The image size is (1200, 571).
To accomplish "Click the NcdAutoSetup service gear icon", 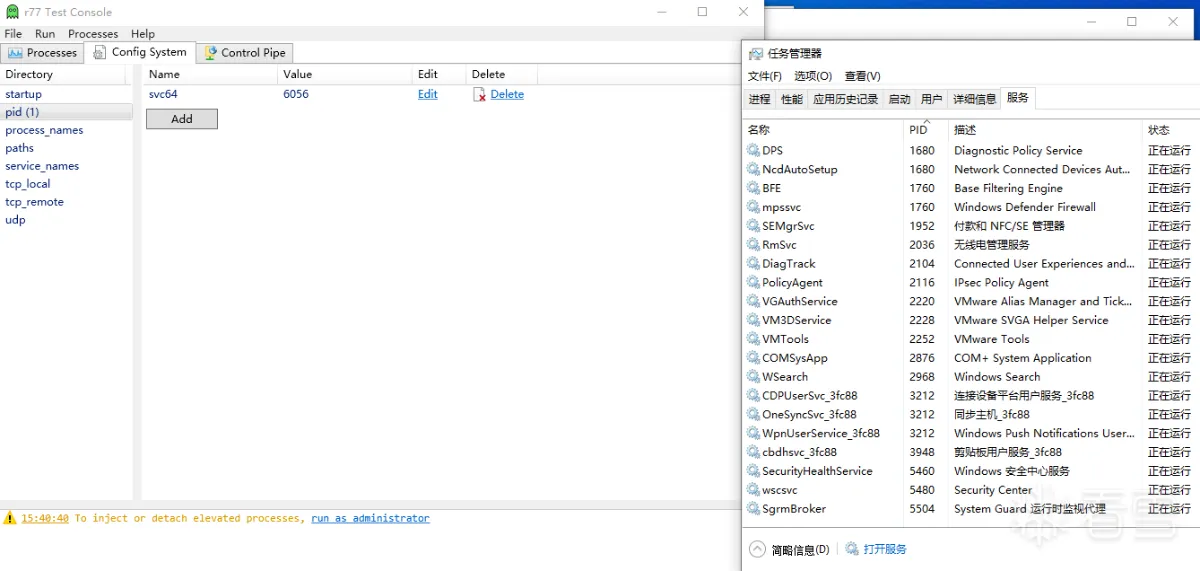I will 754,169.
